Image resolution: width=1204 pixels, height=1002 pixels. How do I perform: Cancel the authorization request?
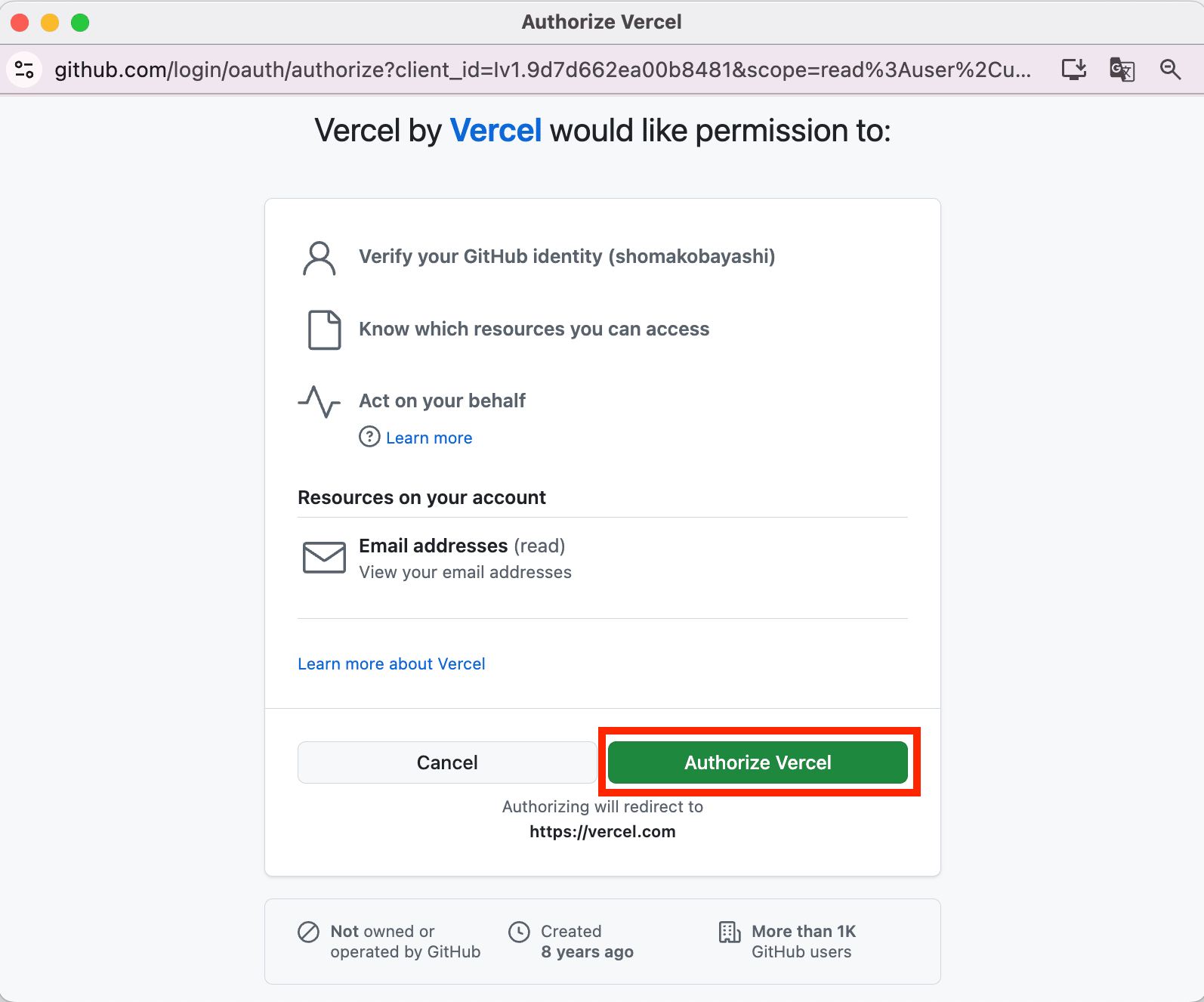447,762
